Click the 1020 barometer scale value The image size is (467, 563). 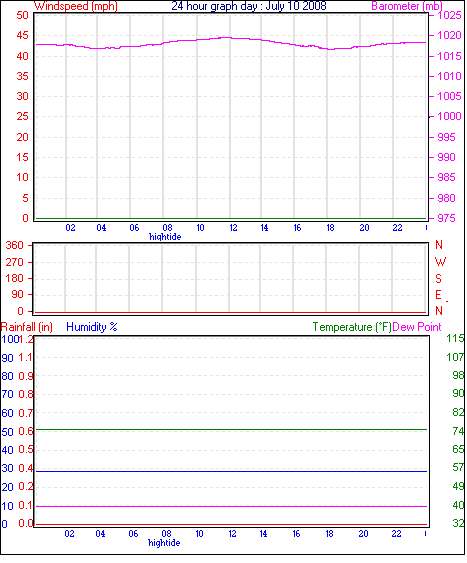click(x=449, y=36)
